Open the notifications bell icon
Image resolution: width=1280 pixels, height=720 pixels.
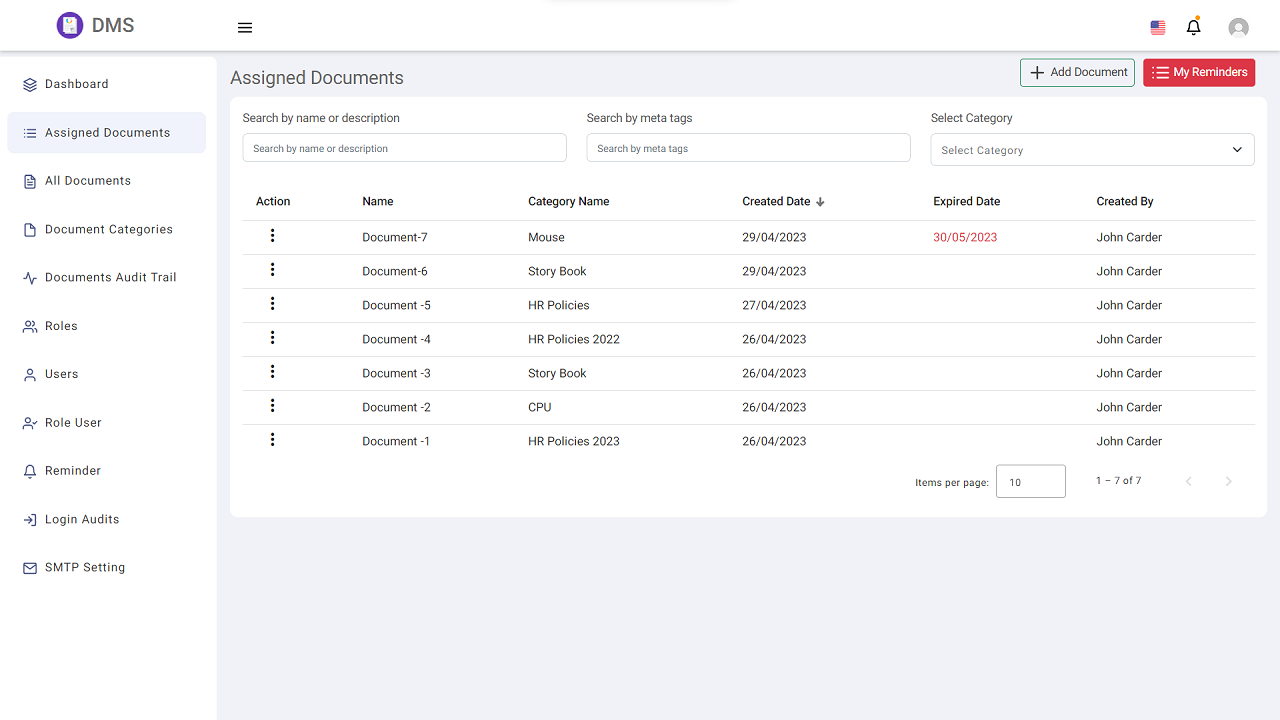tap(1193, 27)
